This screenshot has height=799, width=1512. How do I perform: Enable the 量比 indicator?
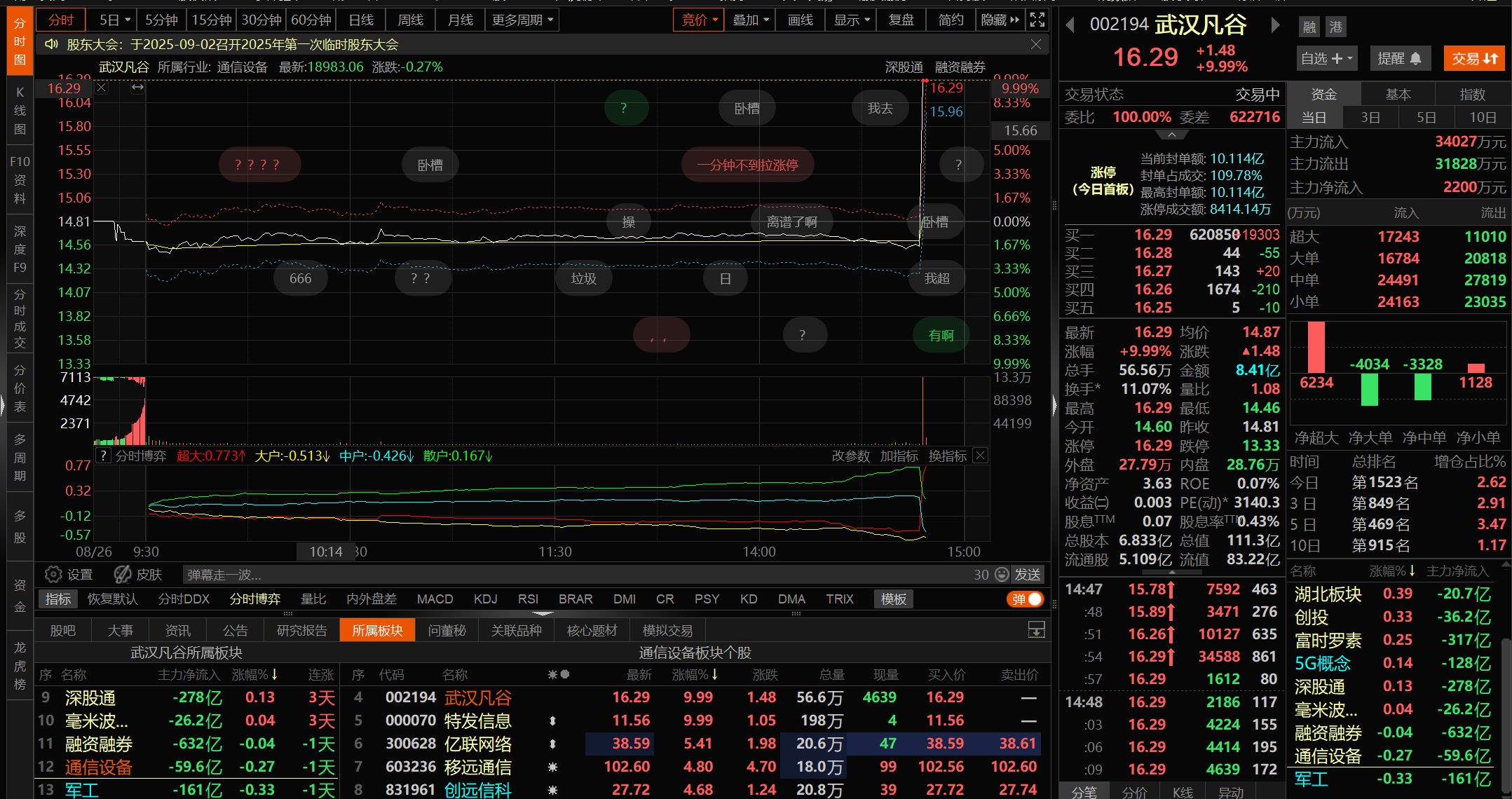(313, 599)
